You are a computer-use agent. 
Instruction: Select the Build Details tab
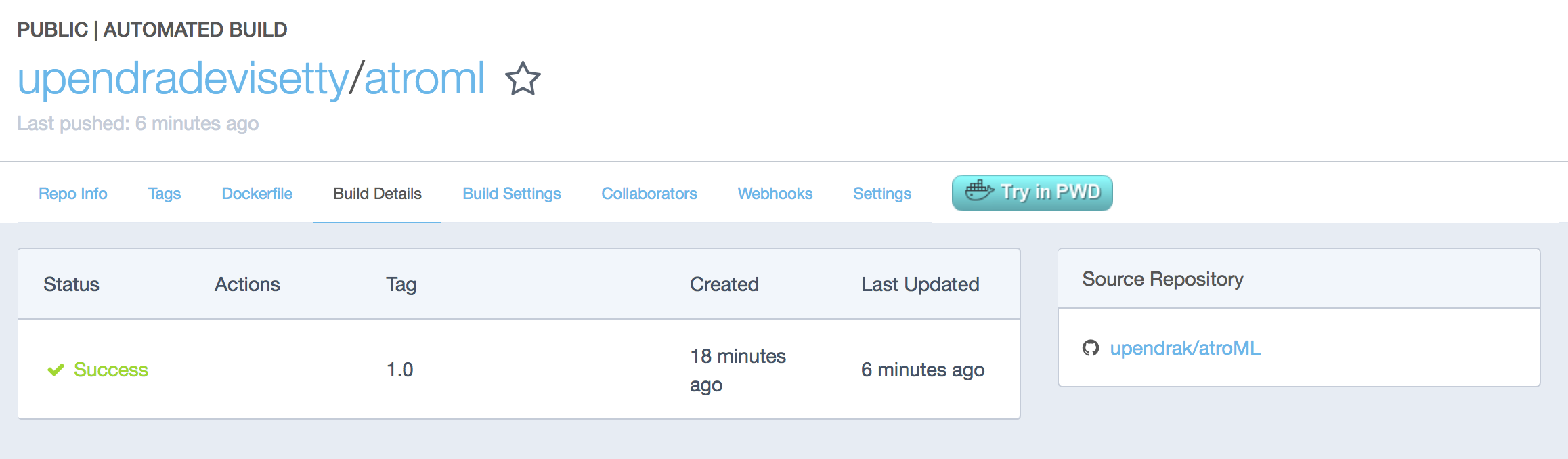tap(377, 194)
